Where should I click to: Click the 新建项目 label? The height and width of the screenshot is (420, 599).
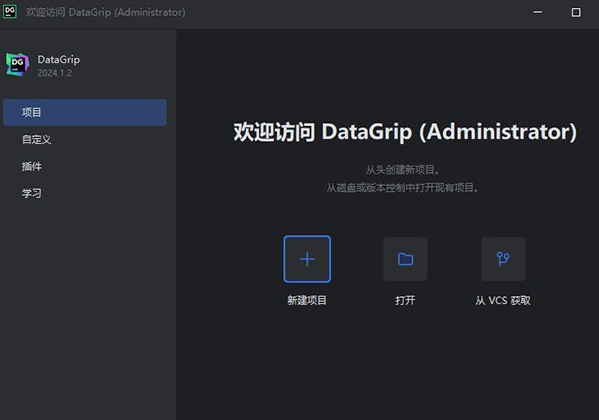click(307, 300)
